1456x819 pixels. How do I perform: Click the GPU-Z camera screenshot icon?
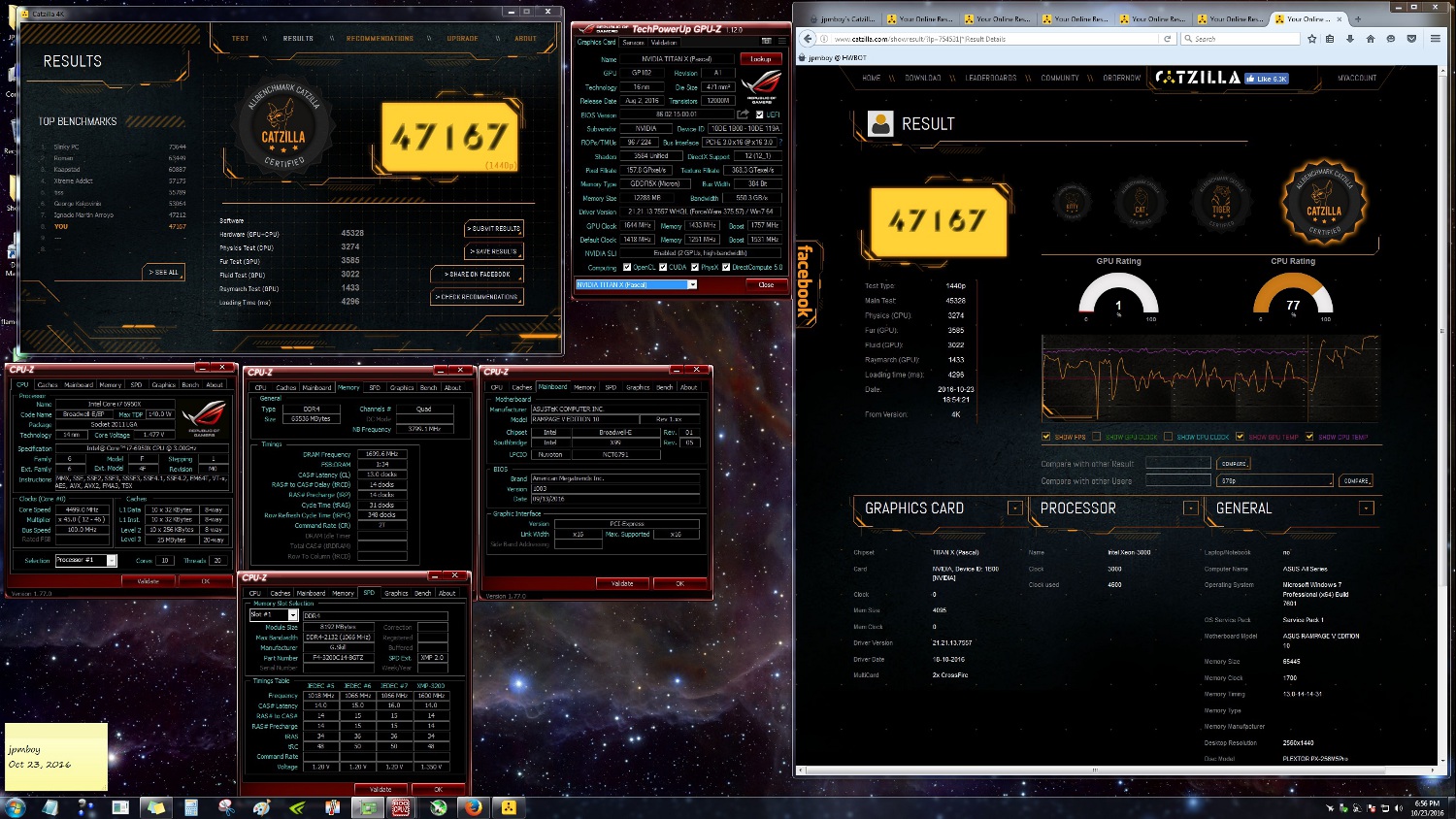click(767, 42)
